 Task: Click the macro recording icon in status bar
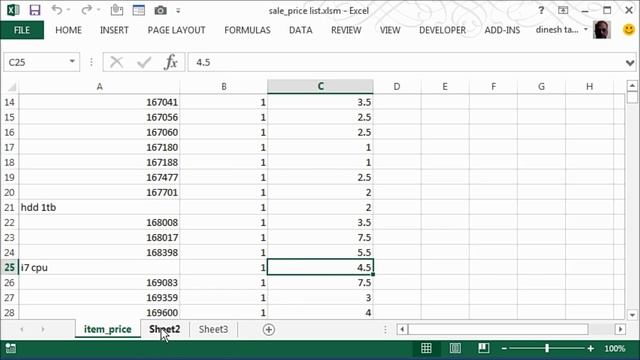coord(11,348)
